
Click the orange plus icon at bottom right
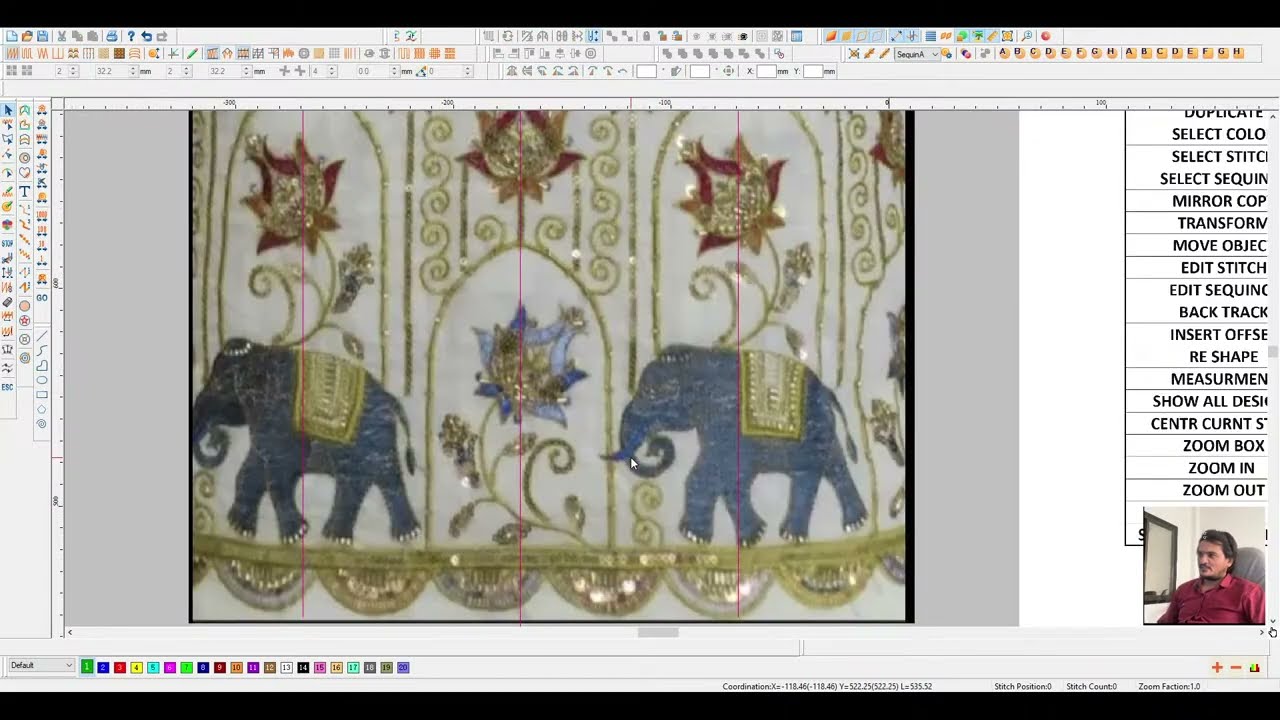pos(1217,667)
